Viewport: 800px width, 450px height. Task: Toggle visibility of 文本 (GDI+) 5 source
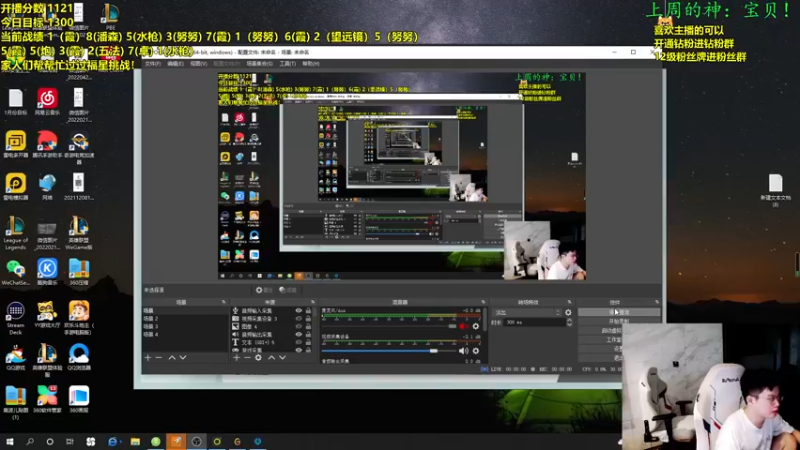coord(298,342)
